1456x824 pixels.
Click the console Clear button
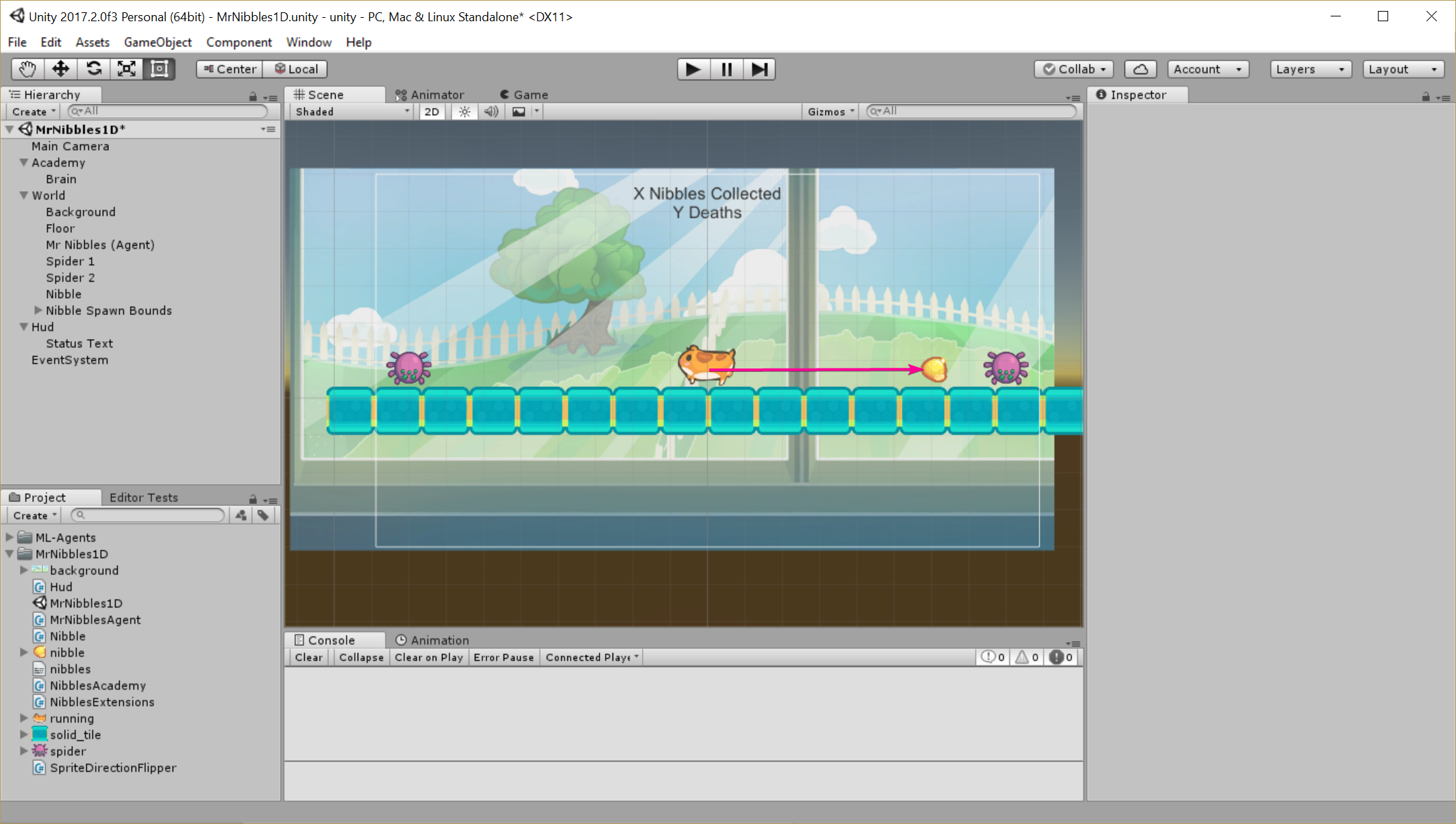[x=308, y=658]
